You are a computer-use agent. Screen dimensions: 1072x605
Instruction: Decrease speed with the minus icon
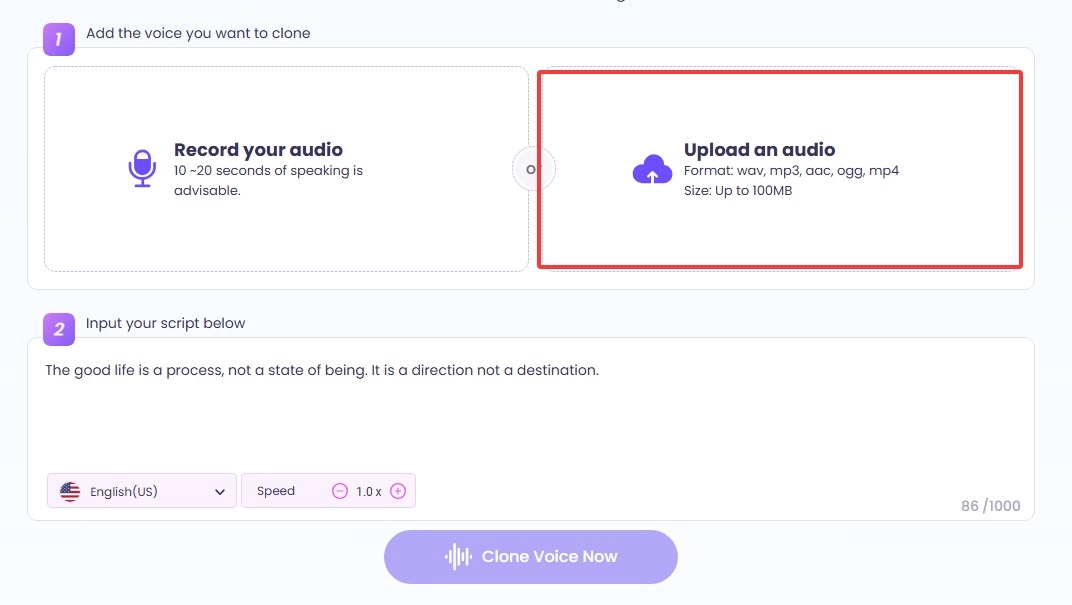[x=340, y=491]
